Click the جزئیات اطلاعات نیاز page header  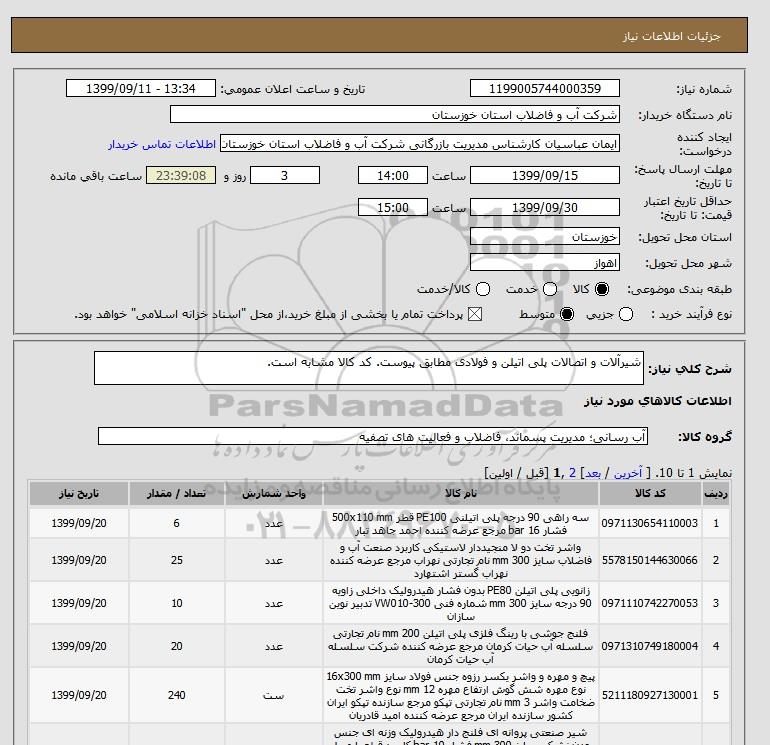coord(671,36)
